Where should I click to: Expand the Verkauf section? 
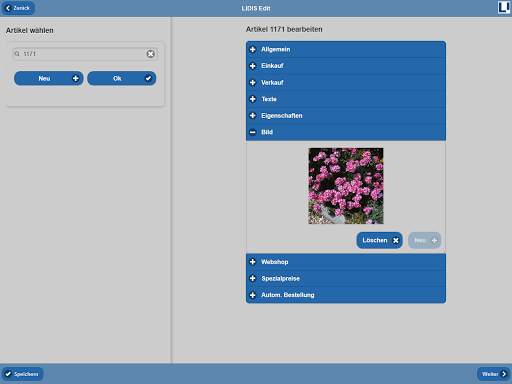(346, 83)
